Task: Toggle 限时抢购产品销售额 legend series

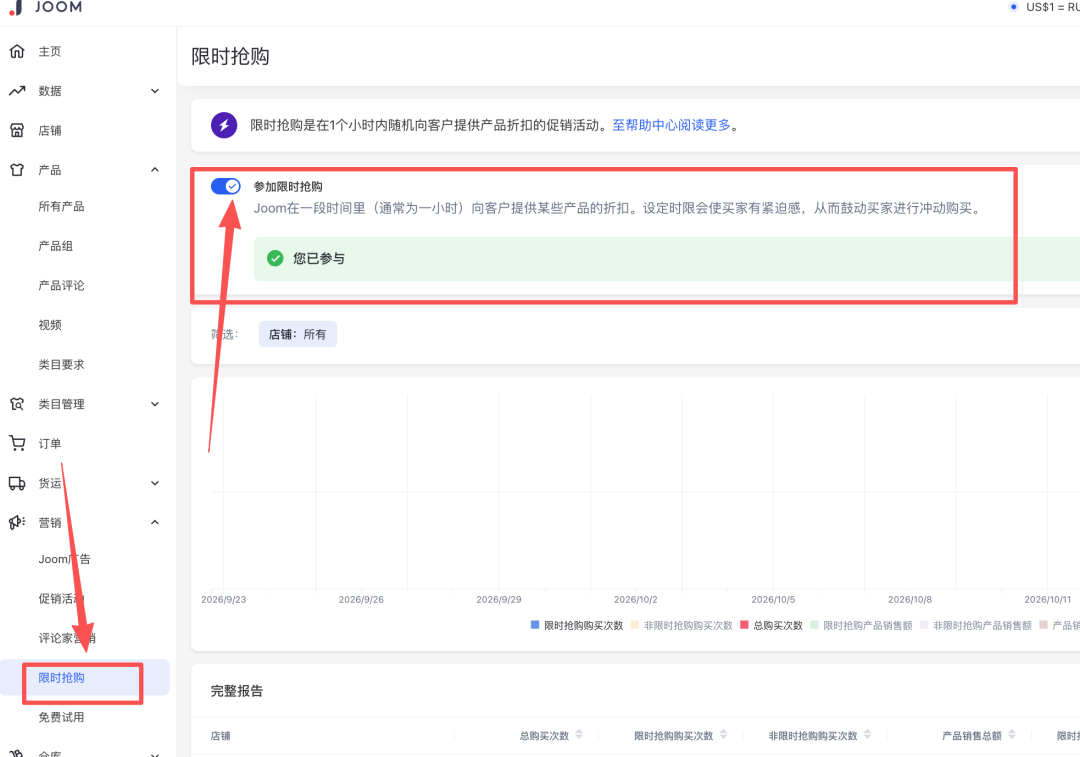Action: [861, 625]
